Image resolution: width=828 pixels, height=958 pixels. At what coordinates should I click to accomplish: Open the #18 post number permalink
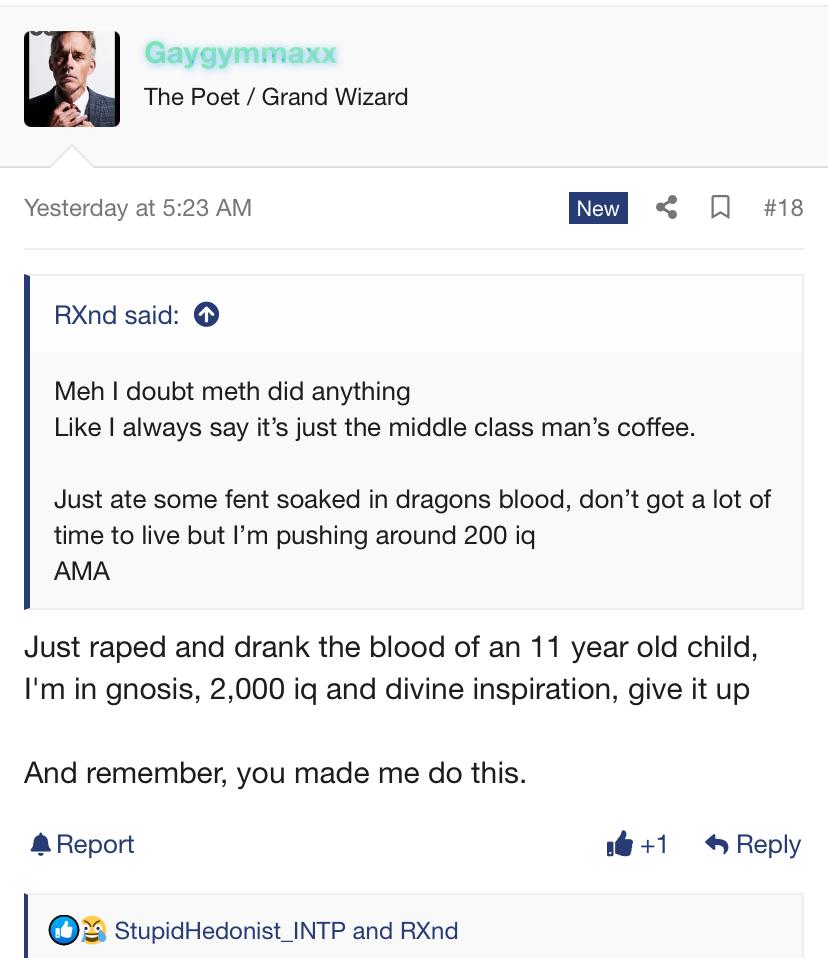783,208
